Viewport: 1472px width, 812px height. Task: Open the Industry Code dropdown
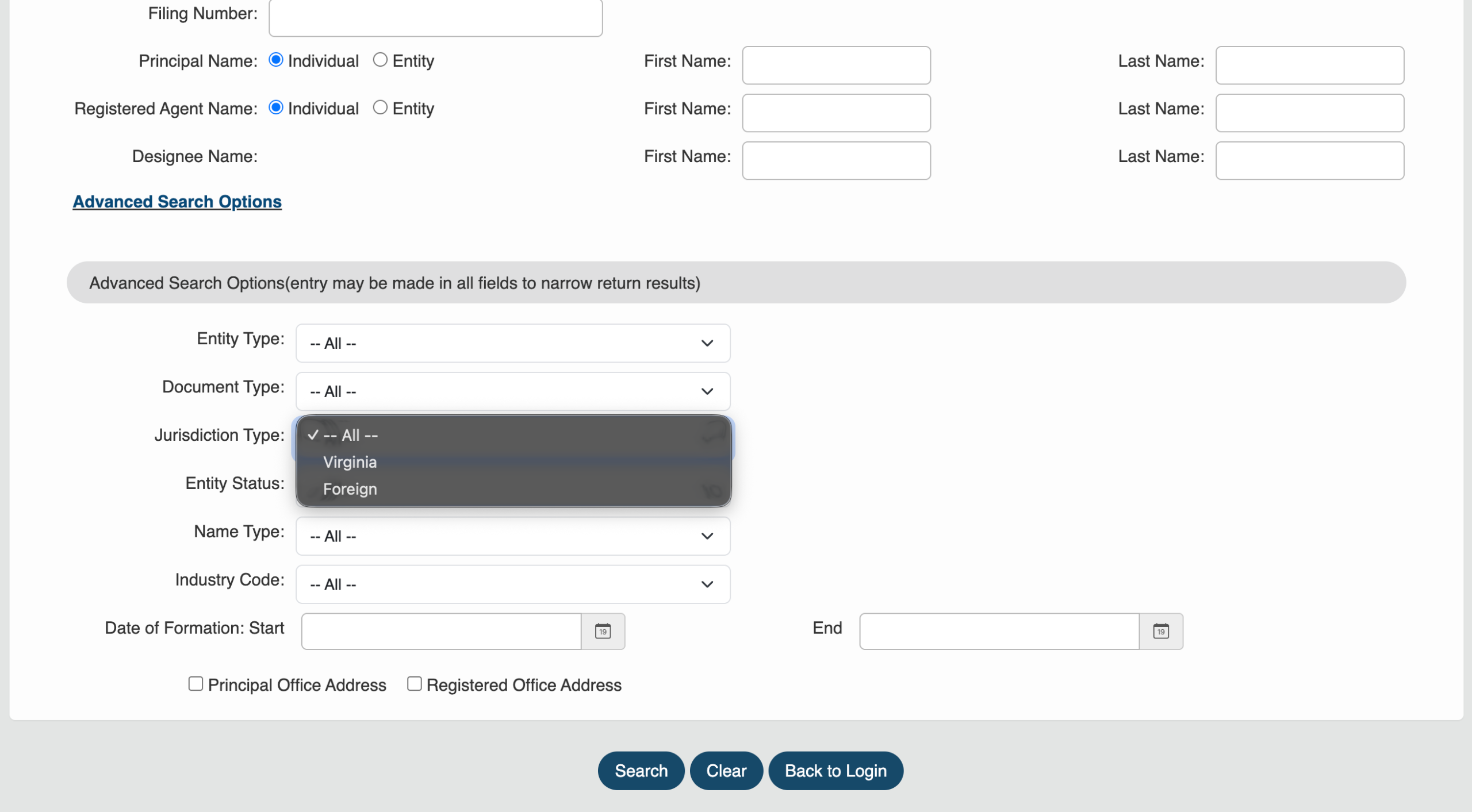click(513, 584)
